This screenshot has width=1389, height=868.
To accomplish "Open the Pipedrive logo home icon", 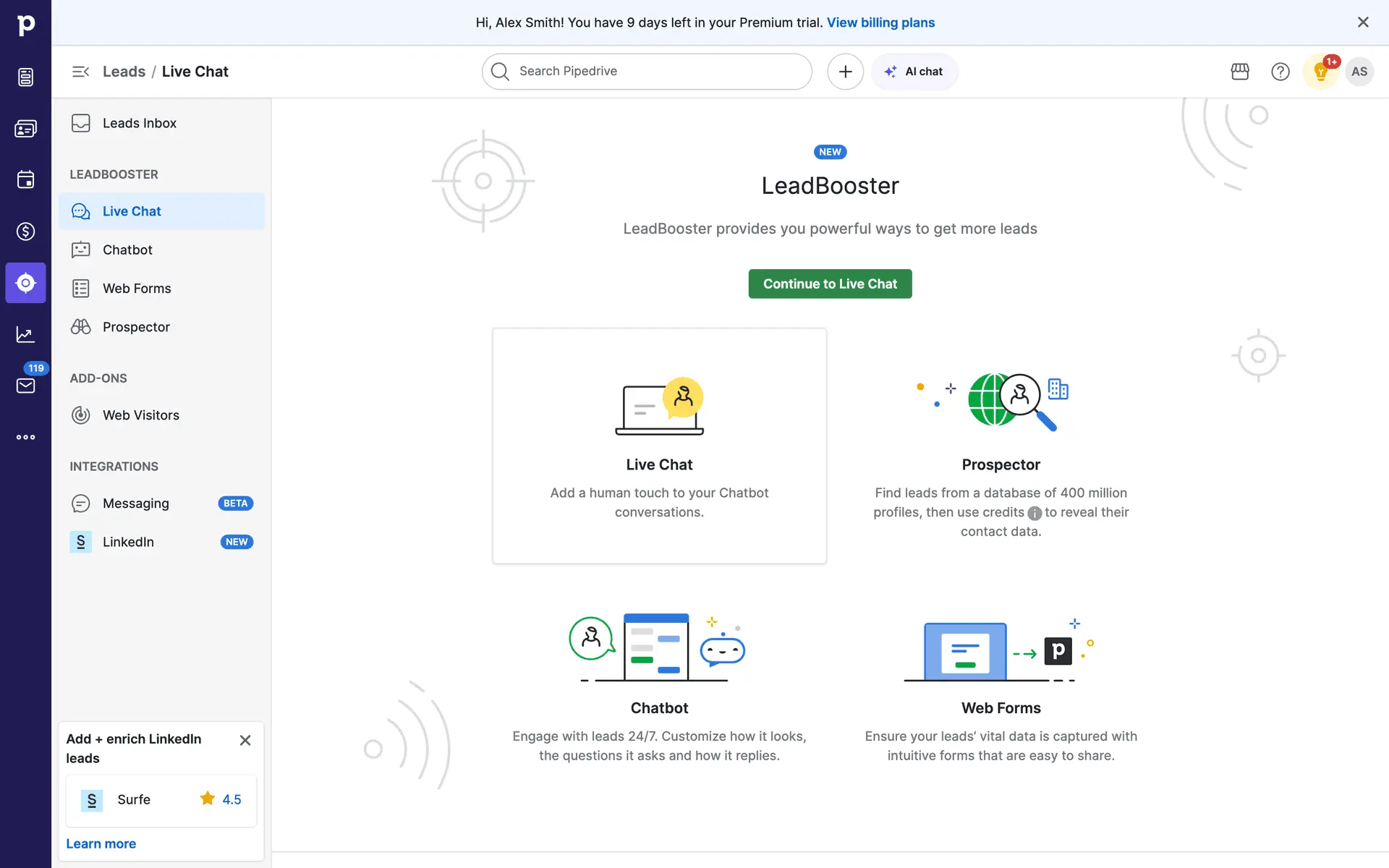I will 25,25.
